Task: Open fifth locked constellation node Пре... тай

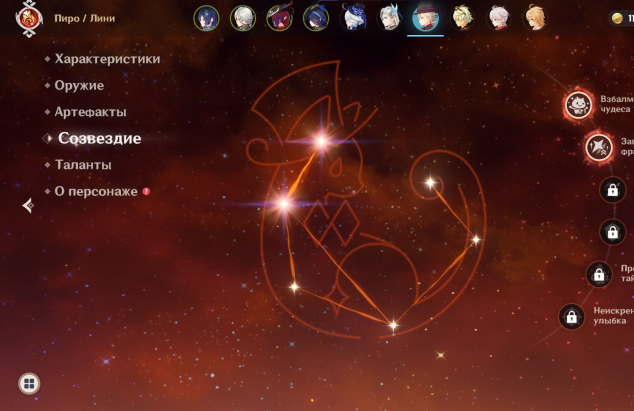Action: [x=599, y=274]
